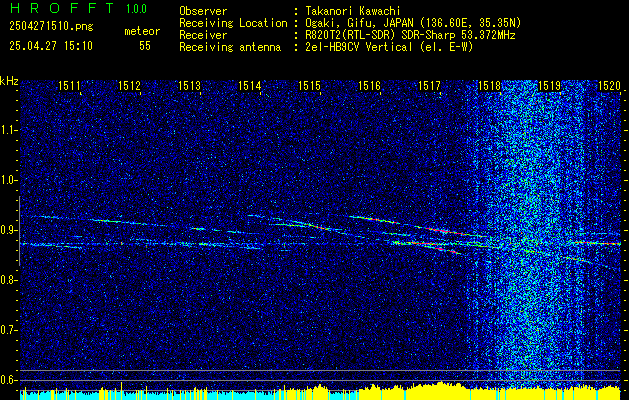Click the 1511 time marker
This screenshot has width=629, height=400.
pos(69,86)
